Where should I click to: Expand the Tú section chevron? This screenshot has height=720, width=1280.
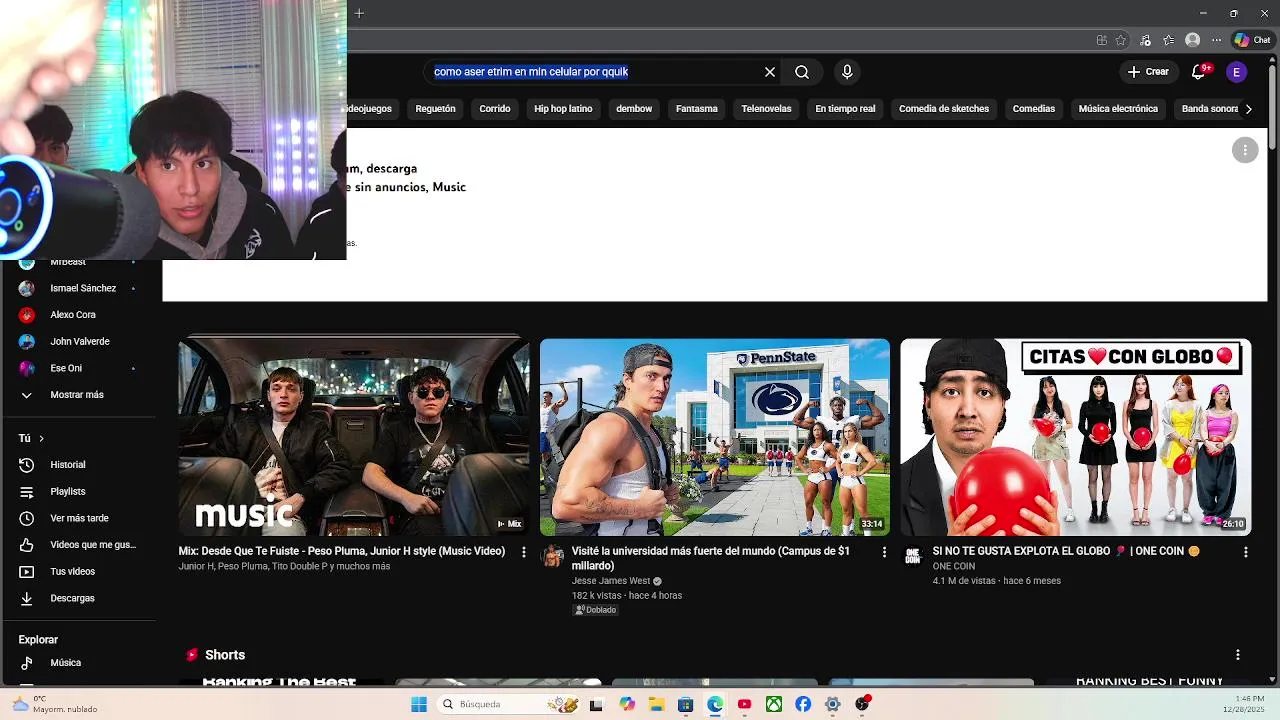tap(41, 438)
